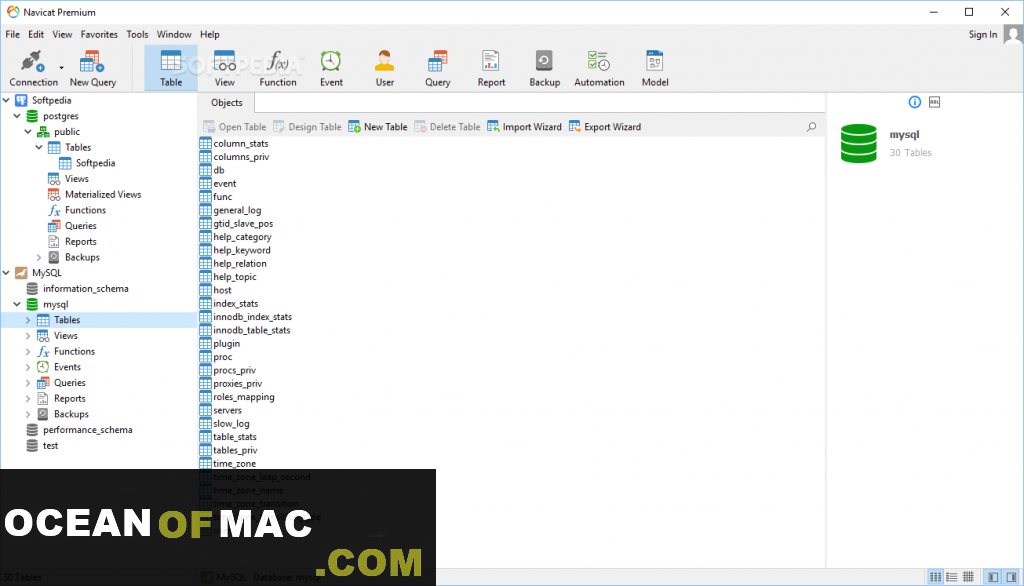Open the Query objects toolbar button
The image size is (1024, 586).
coord(438,68)
